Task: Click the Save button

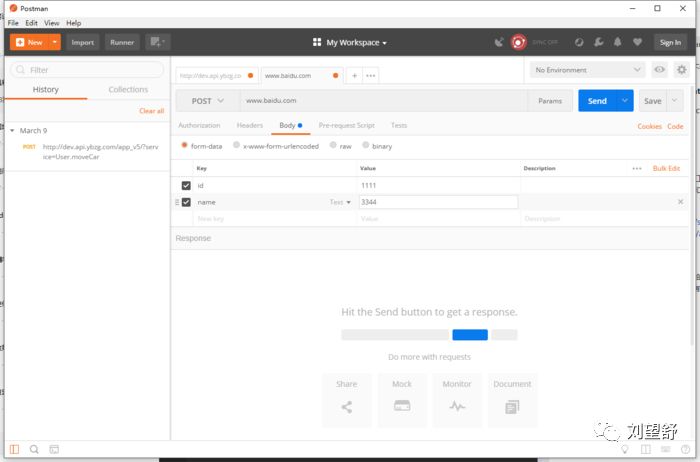Action: pos(653,101)
